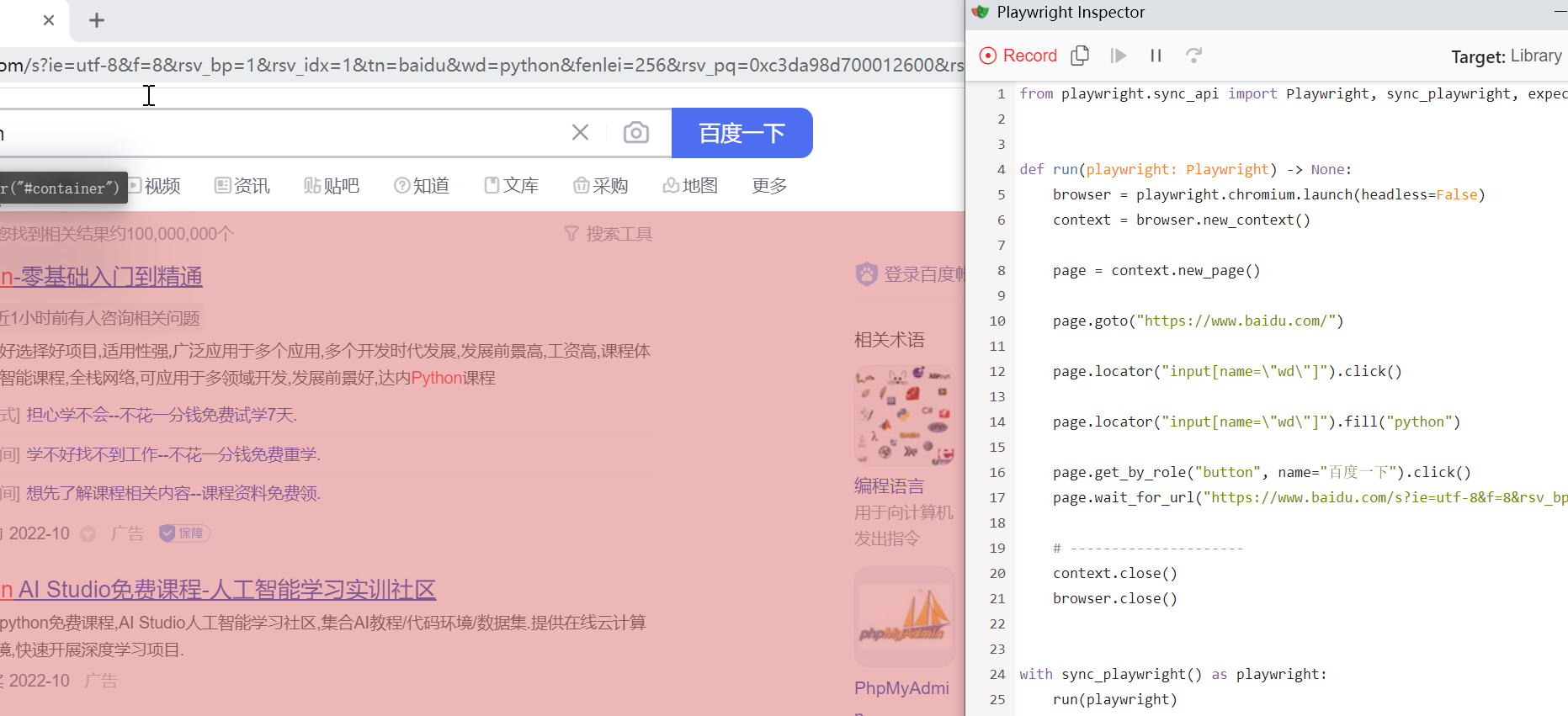1568x716 pixels.
Task: Click the browser address bar URL
Action: [481, 65]
